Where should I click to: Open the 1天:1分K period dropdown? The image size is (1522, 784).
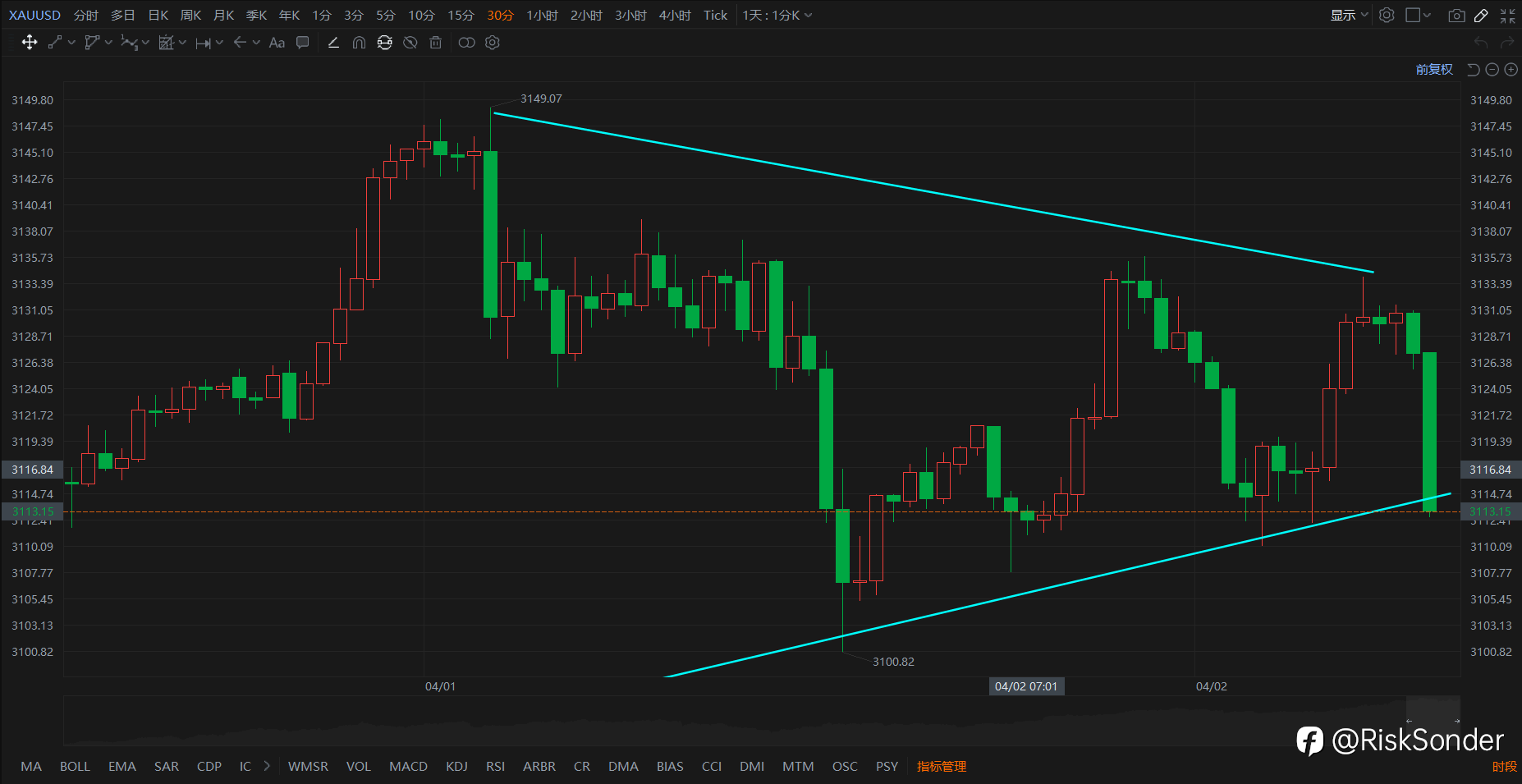(x=777, y=16)
